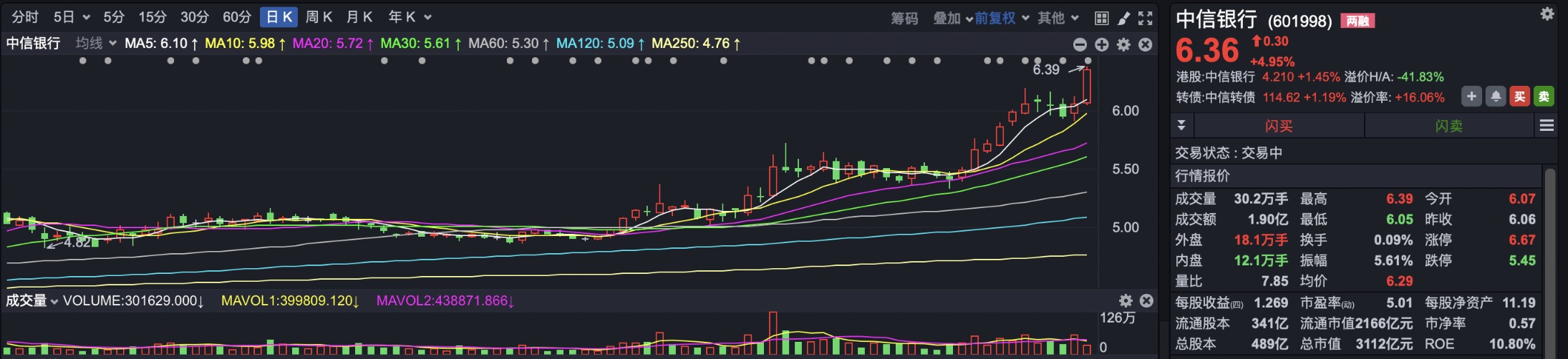Viewport: 1568px width, 359px height.
Task: Open moving average indicator settings gear
Action: (1124, 44)
